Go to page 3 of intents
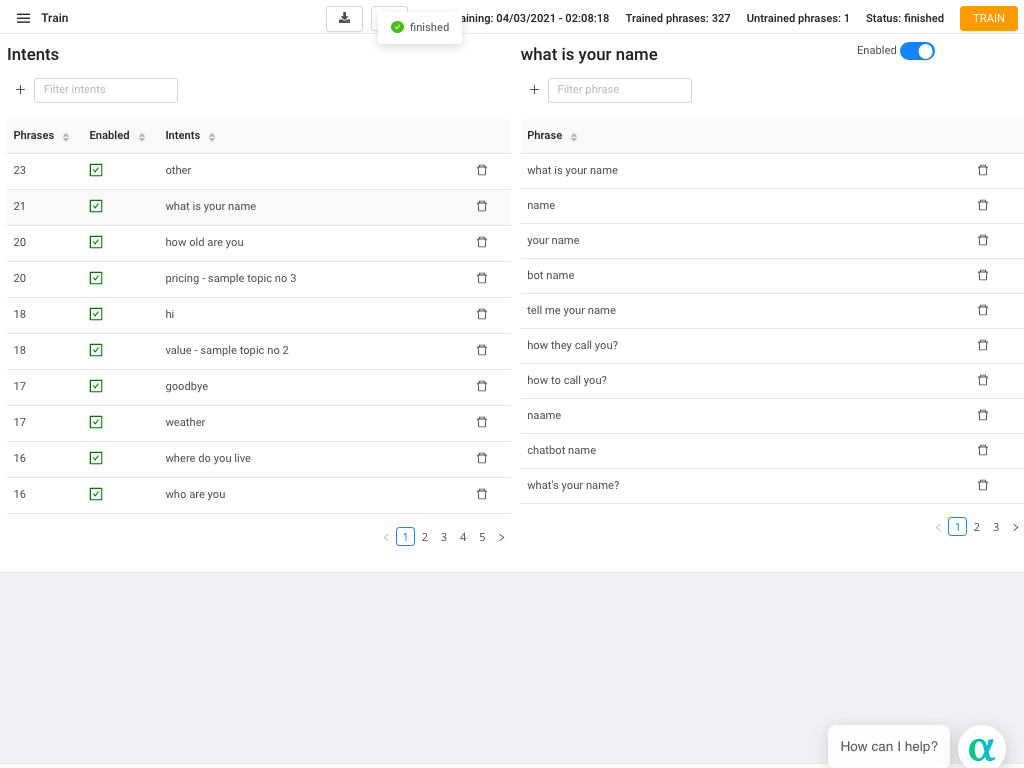The width and height of the screenshot is (1024, 768). (x=443, y=537)
